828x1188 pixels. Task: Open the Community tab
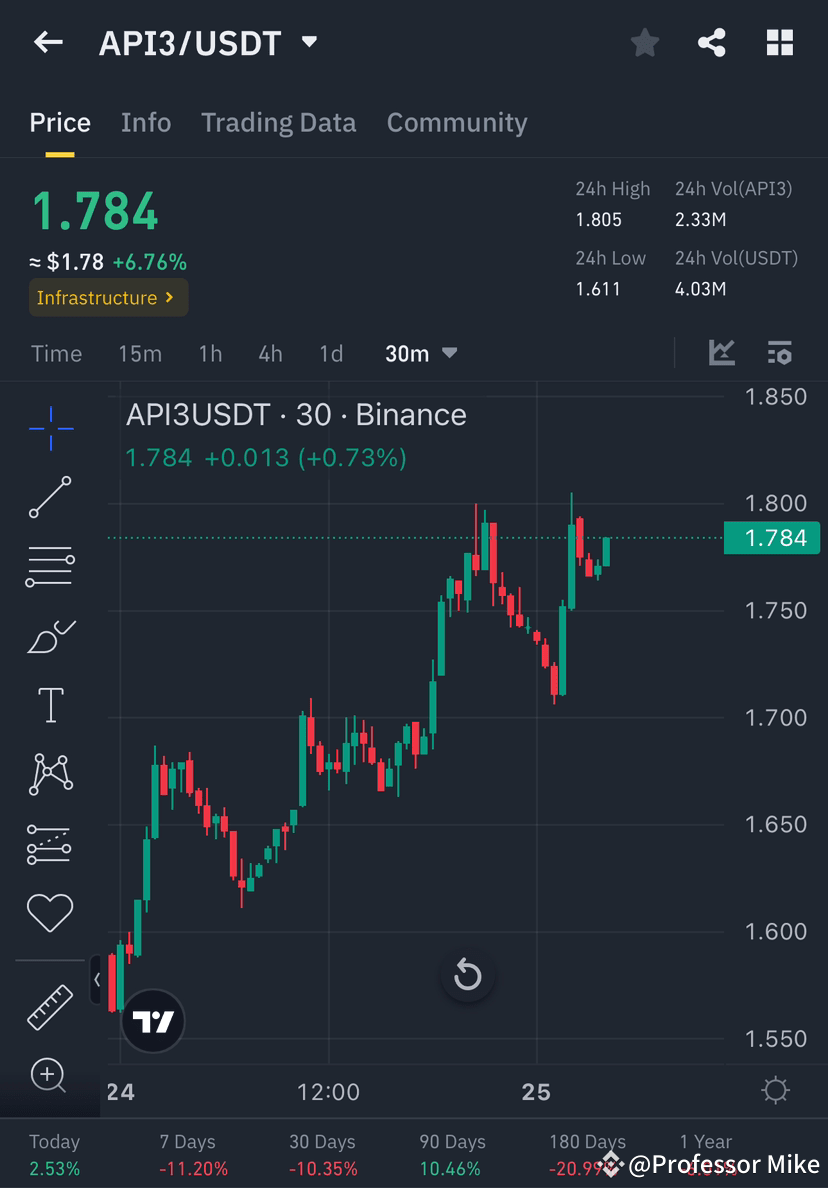(x=457, y=122)
